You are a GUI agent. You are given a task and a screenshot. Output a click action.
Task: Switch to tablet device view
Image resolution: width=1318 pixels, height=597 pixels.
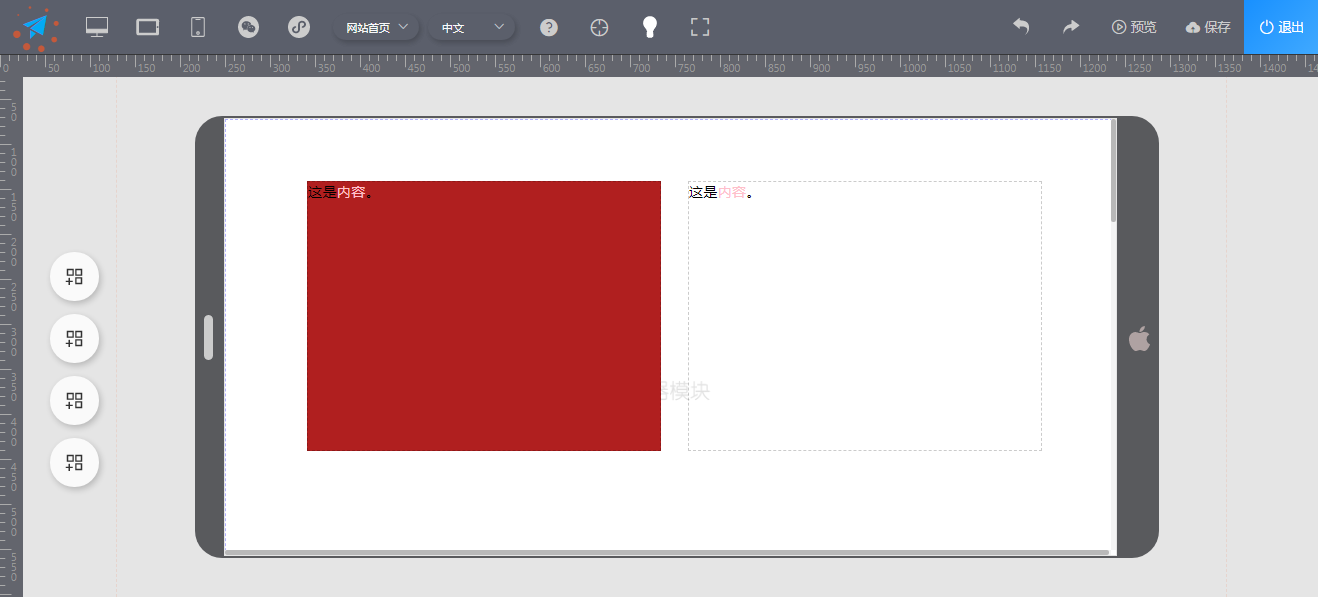pos(148,27)
